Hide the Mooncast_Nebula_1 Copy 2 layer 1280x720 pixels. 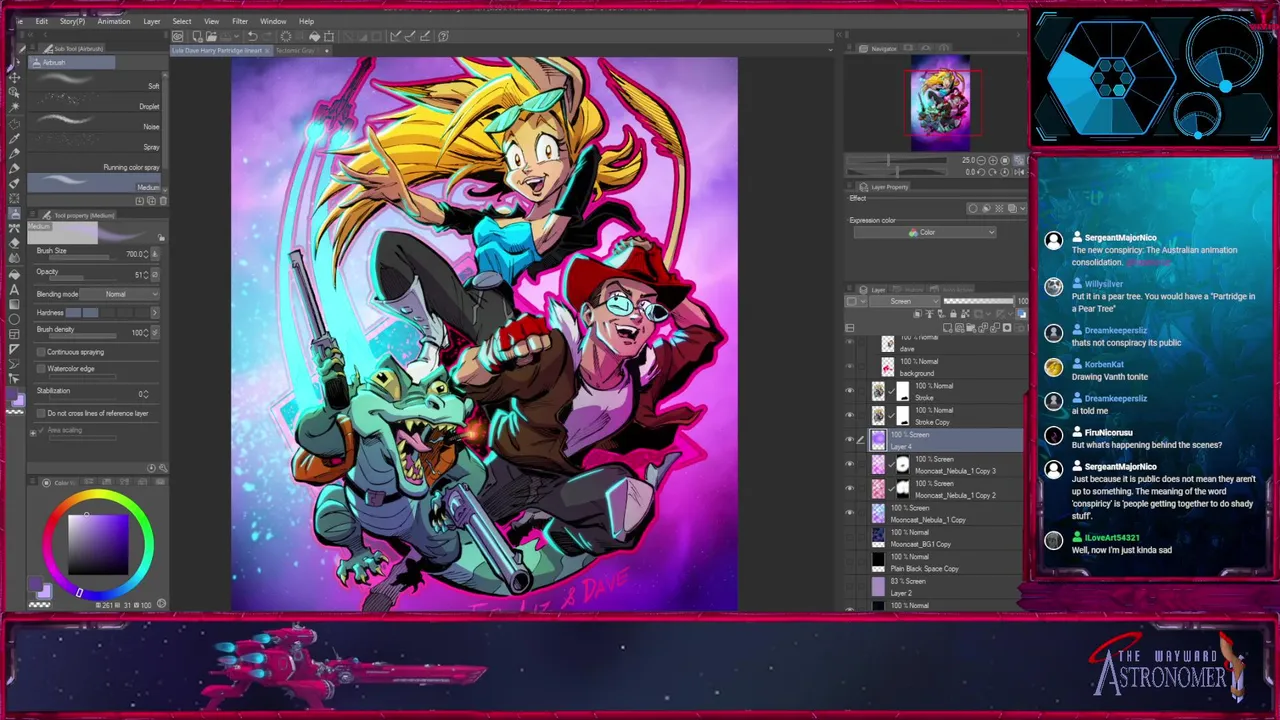850,488
